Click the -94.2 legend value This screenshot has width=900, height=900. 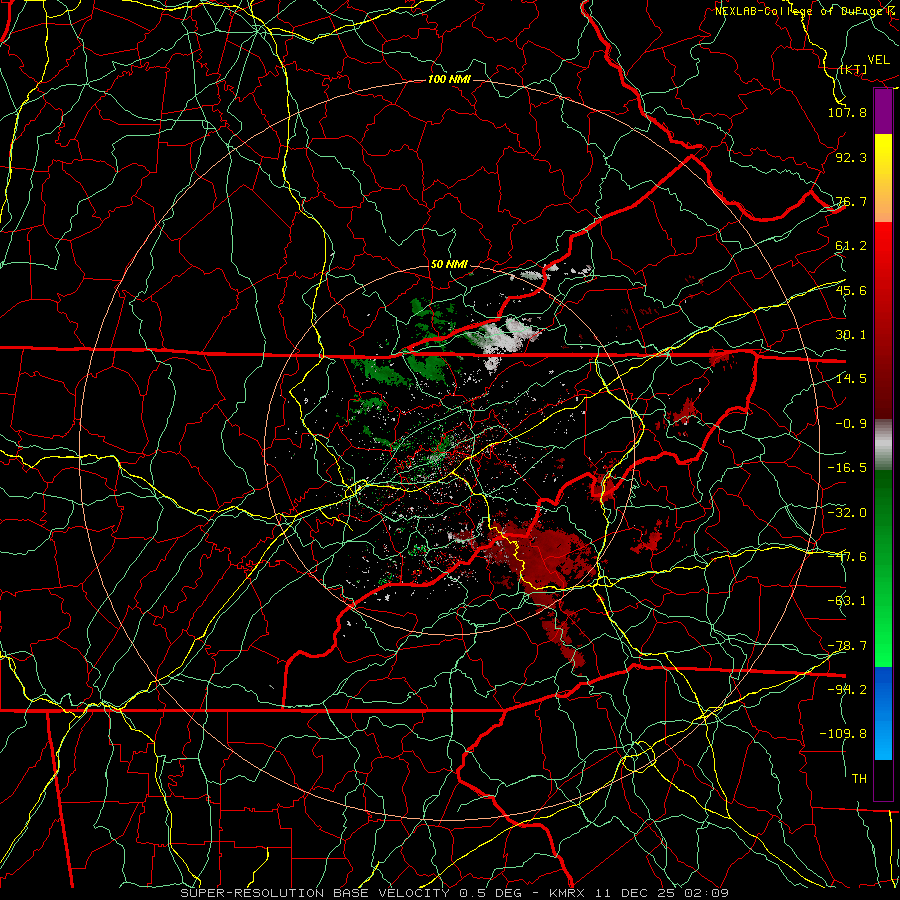click(x=847, y=690)
